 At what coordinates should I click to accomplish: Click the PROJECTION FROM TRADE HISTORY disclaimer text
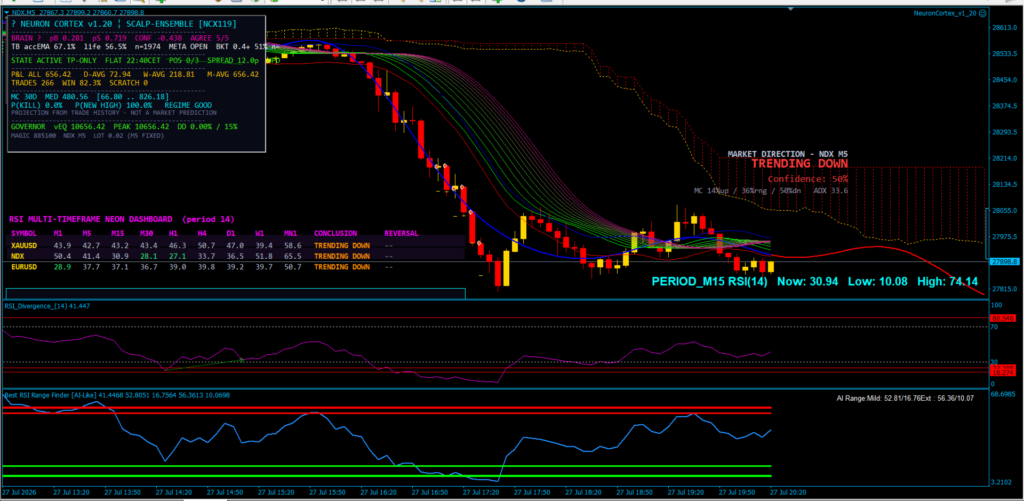tap(114, 113)
